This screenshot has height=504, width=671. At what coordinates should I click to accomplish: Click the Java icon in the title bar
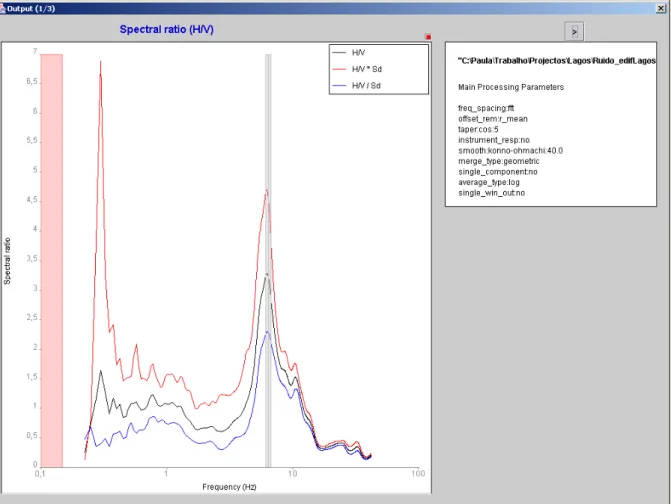(x=3, y=9)
